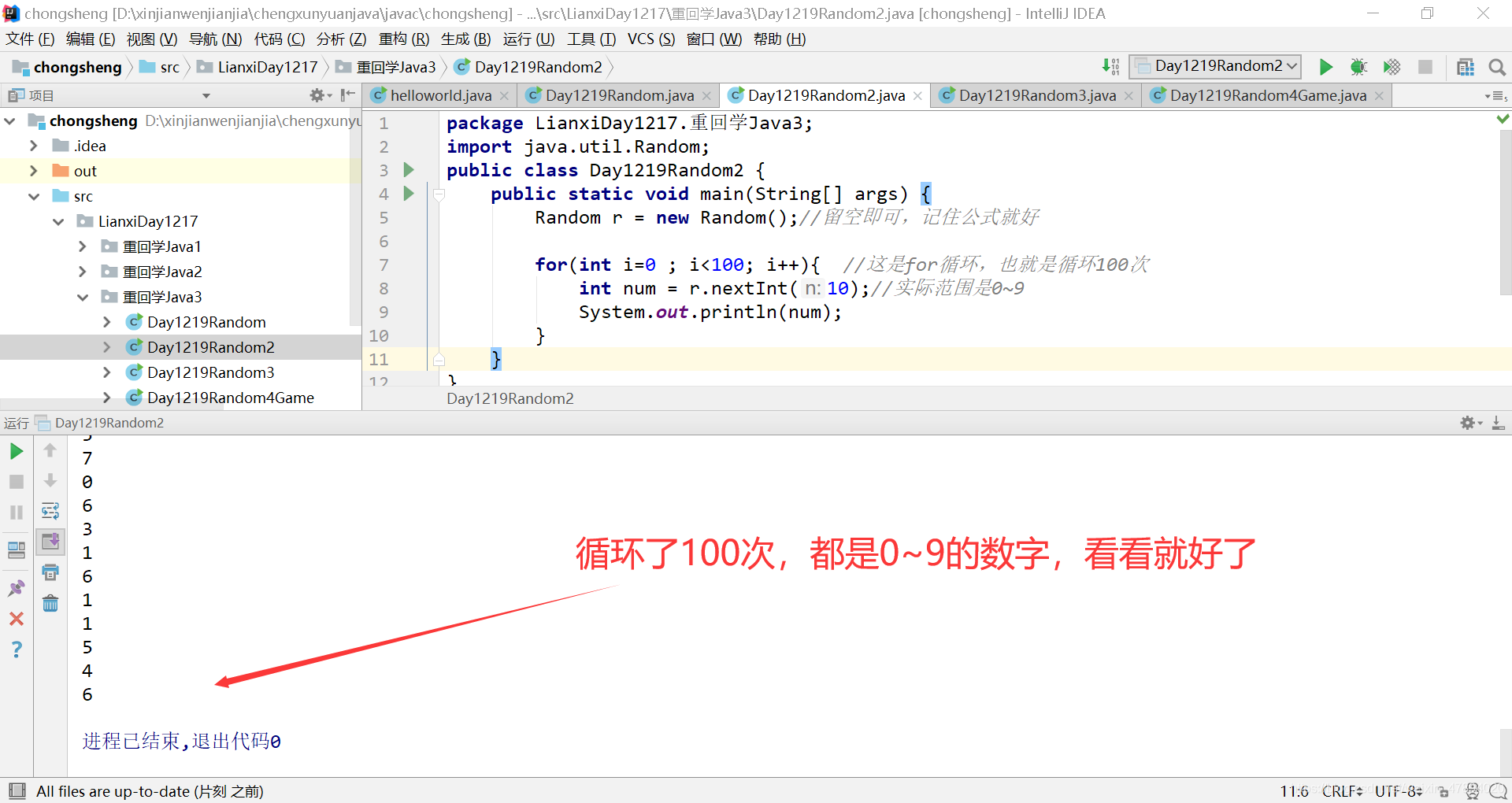Expand the Day1219Random tree node
The image size is (1512, 803).
pos(107,321)
